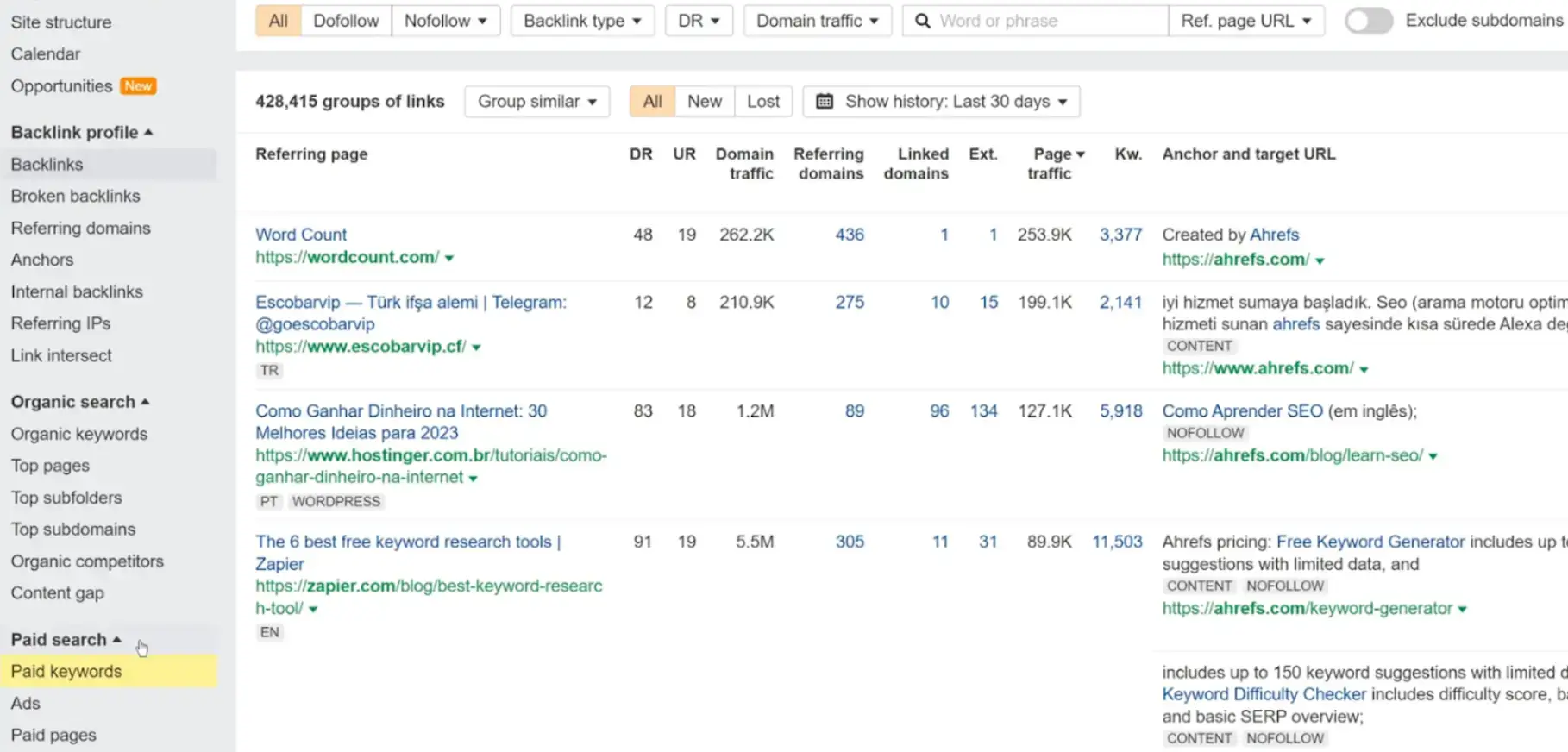
Task: Expand ahrefs.com/keyword-generator target arrow
Action: click(x=1462, y=610)
